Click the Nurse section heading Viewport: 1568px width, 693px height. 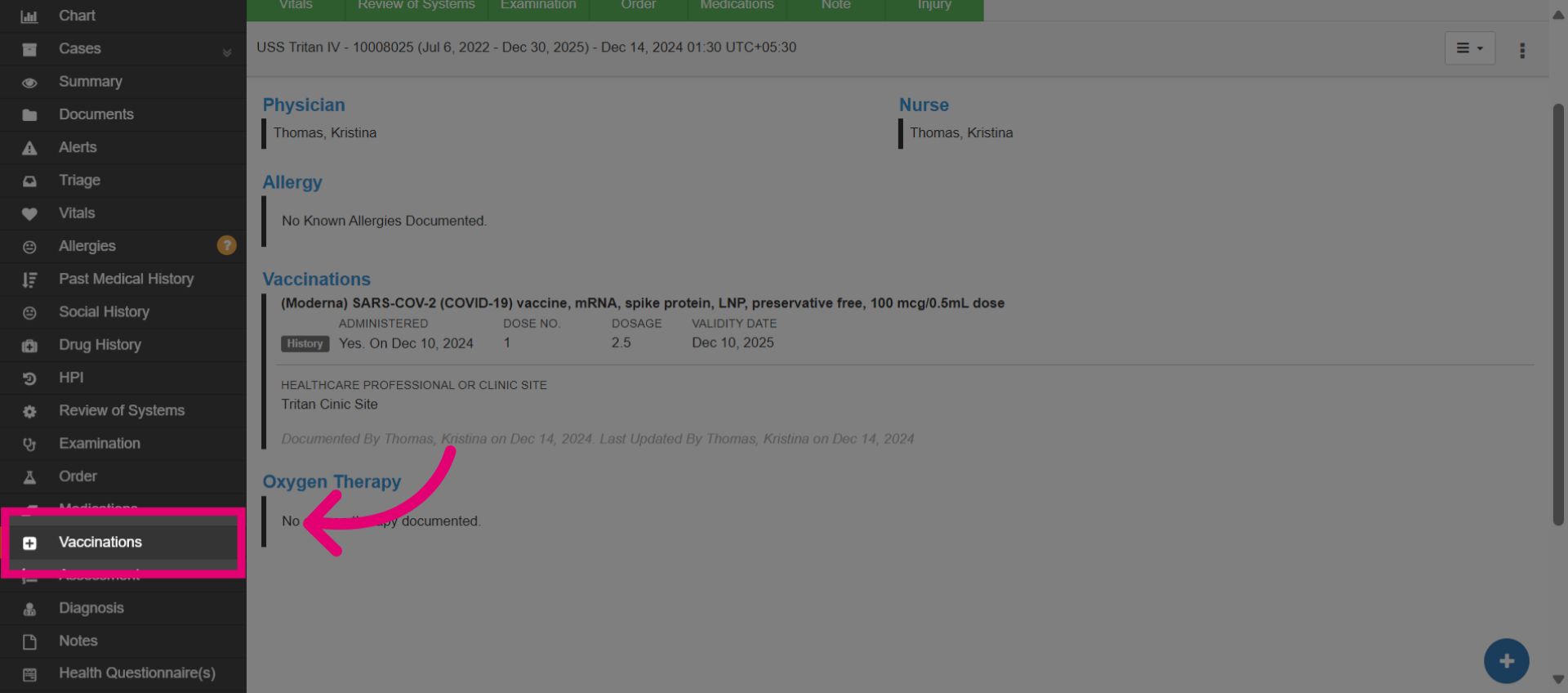click(924, 105)
